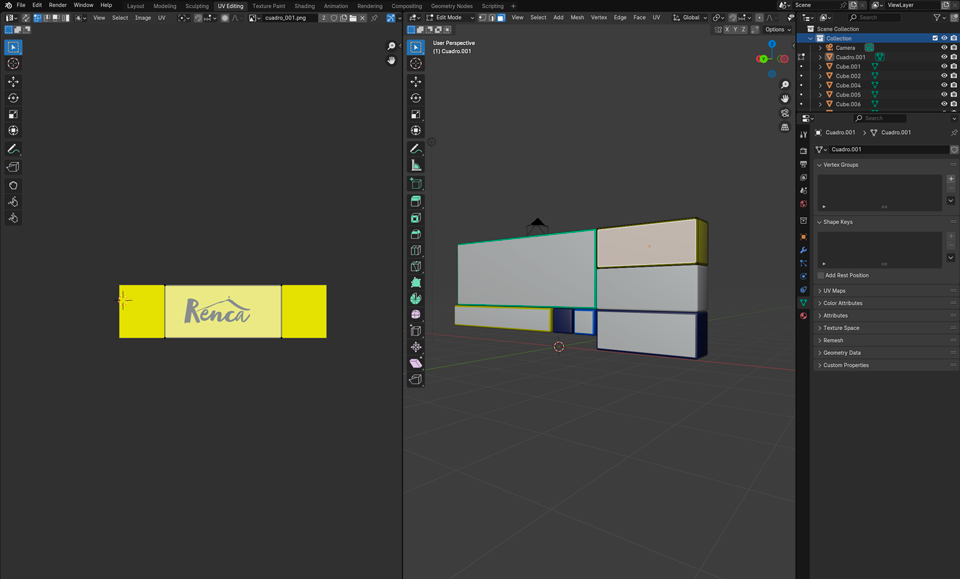Switch to the Texture Paint workspace tab
The height and width of the screenshot is (579, 960).
pos(269,6)
